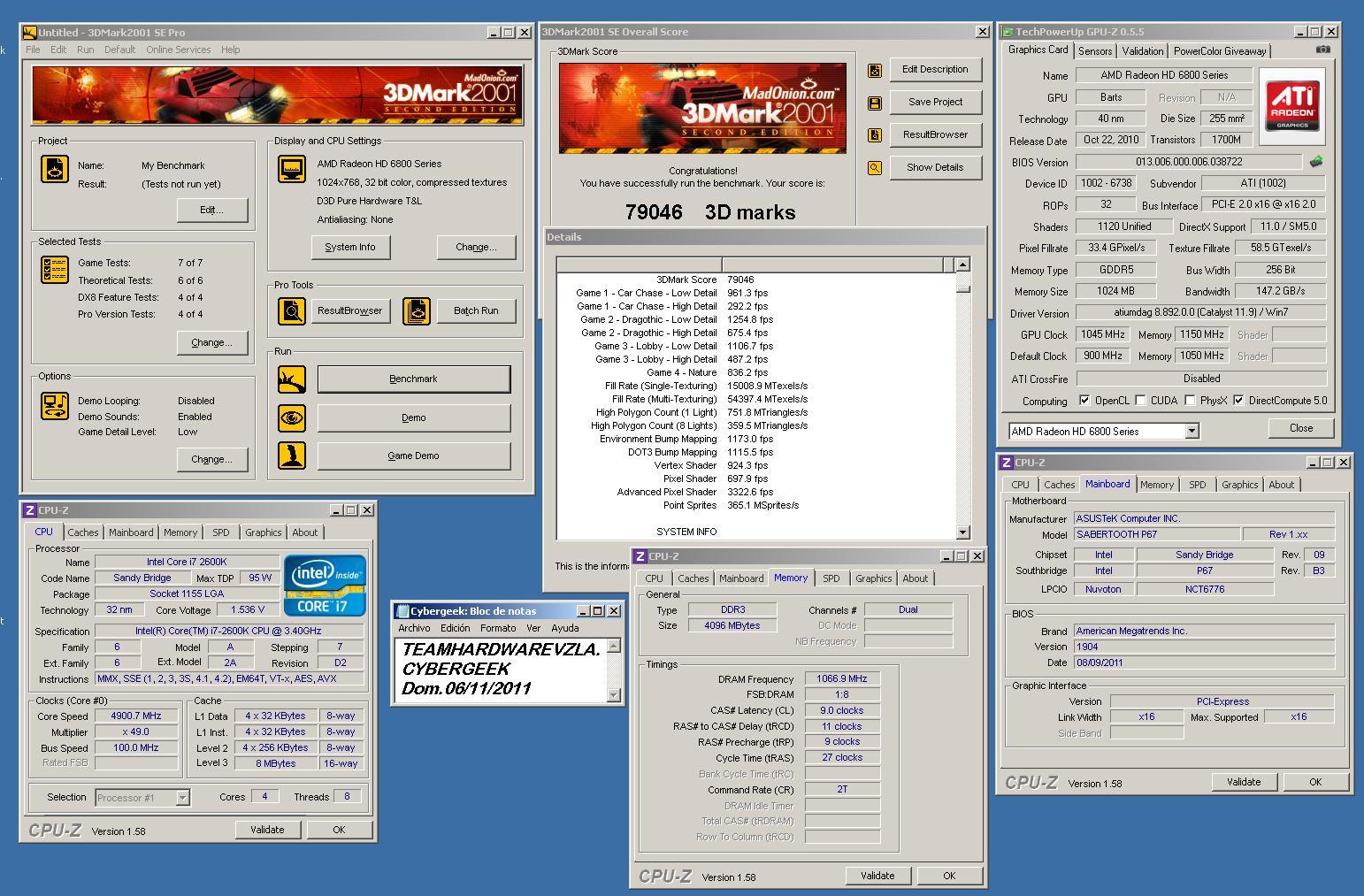
Task: Click the Options demo looping icon
Action: click(55, 406)
